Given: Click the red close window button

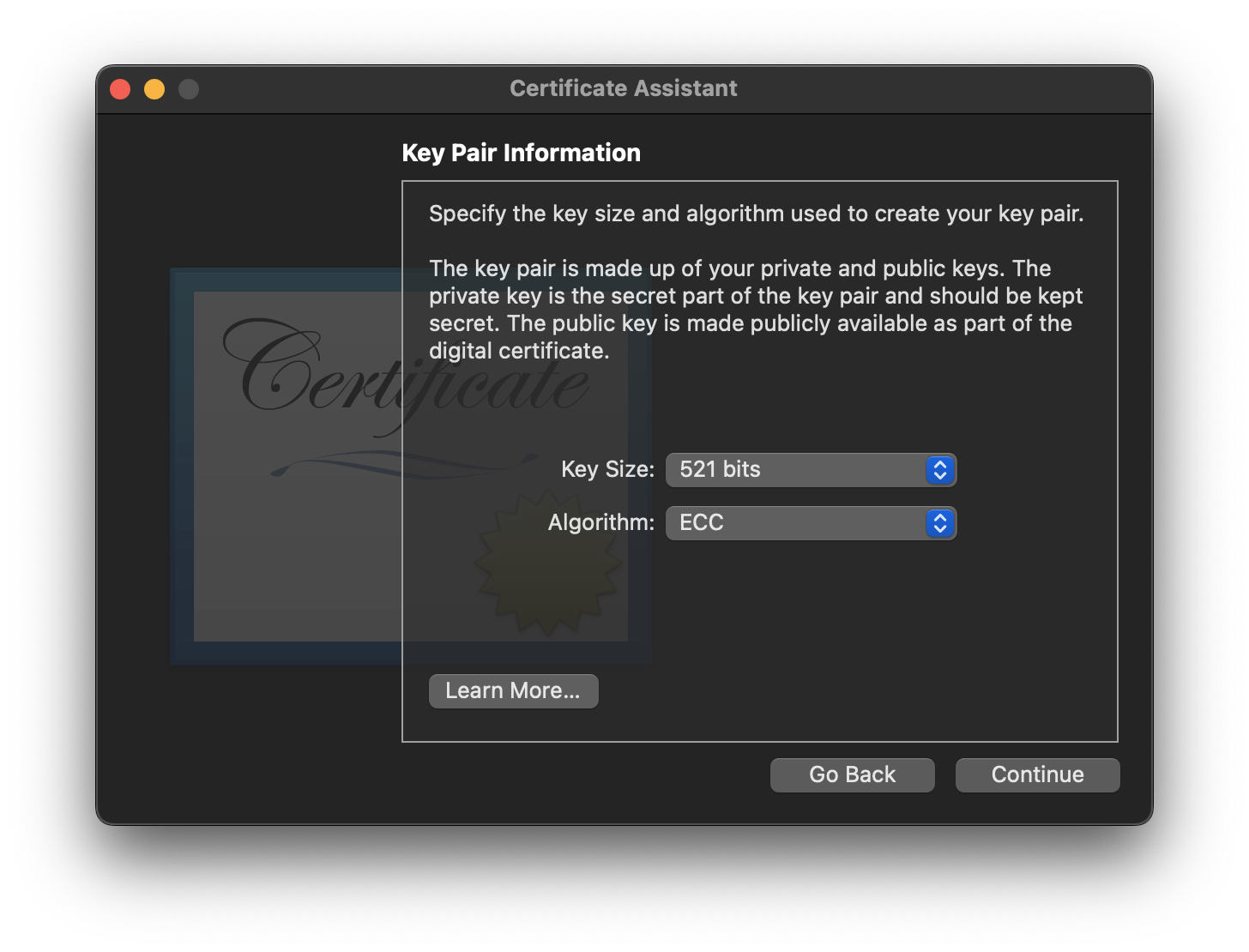Looking at the screenshot, I should (x=120, y=88).
